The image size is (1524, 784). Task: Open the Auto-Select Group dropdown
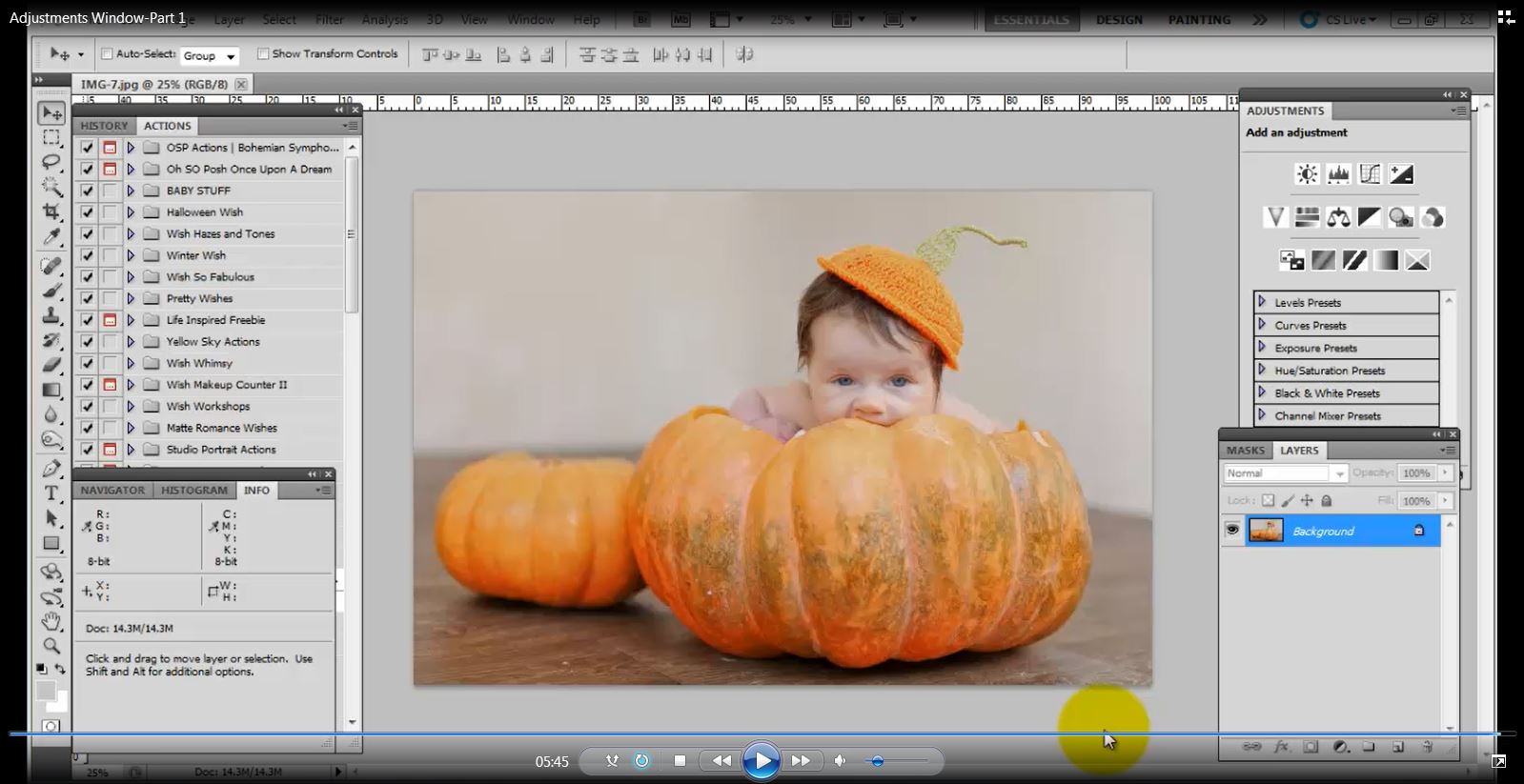209,56
